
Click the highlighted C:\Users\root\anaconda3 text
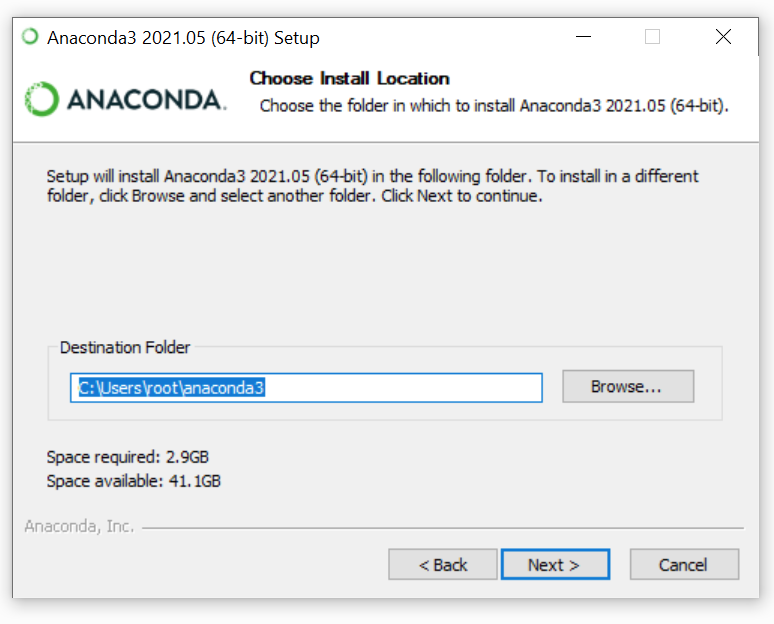(x=172, y=388)
